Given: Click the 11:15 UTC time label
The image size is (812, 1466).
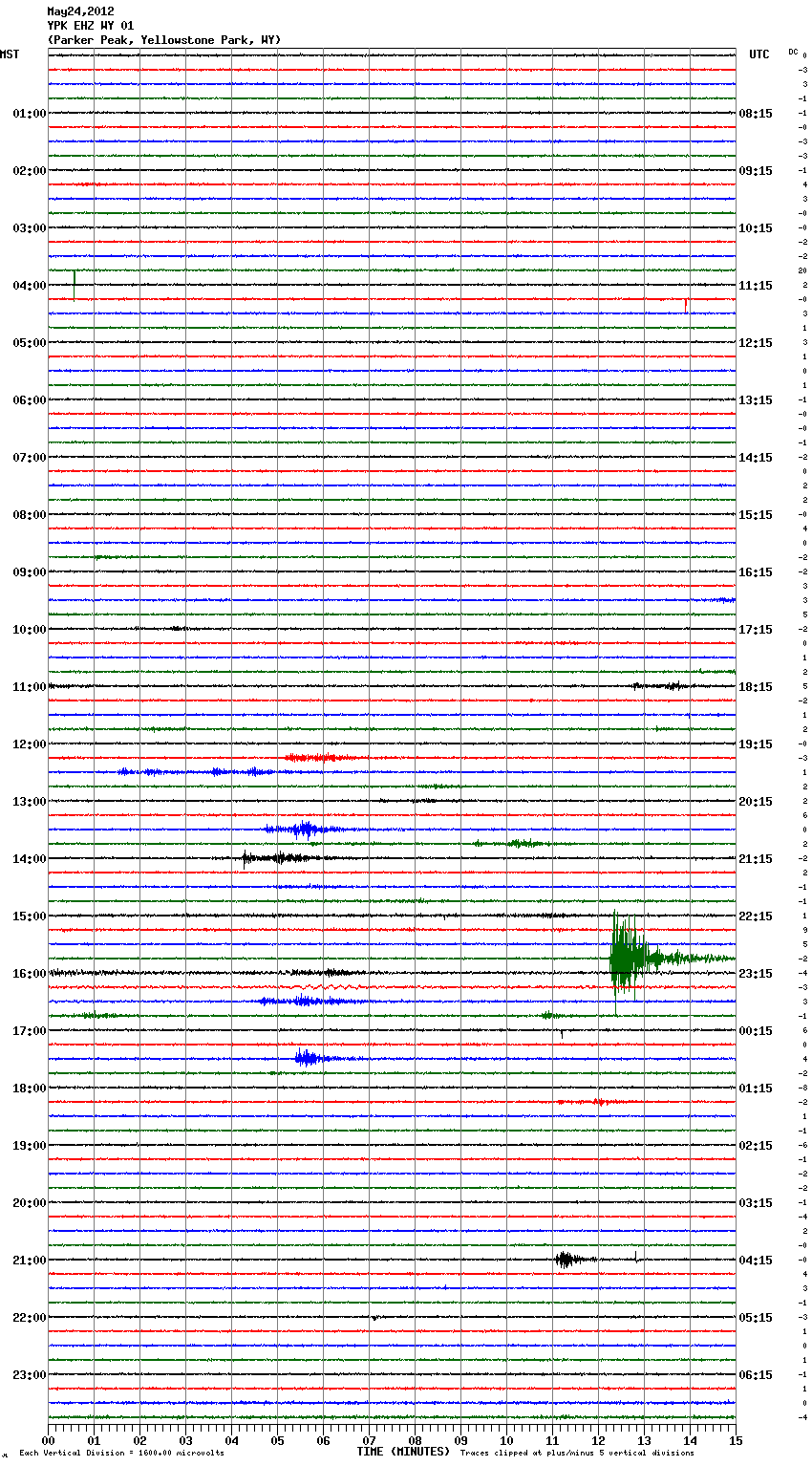Looking at the screenshot, I should [756, 286].
